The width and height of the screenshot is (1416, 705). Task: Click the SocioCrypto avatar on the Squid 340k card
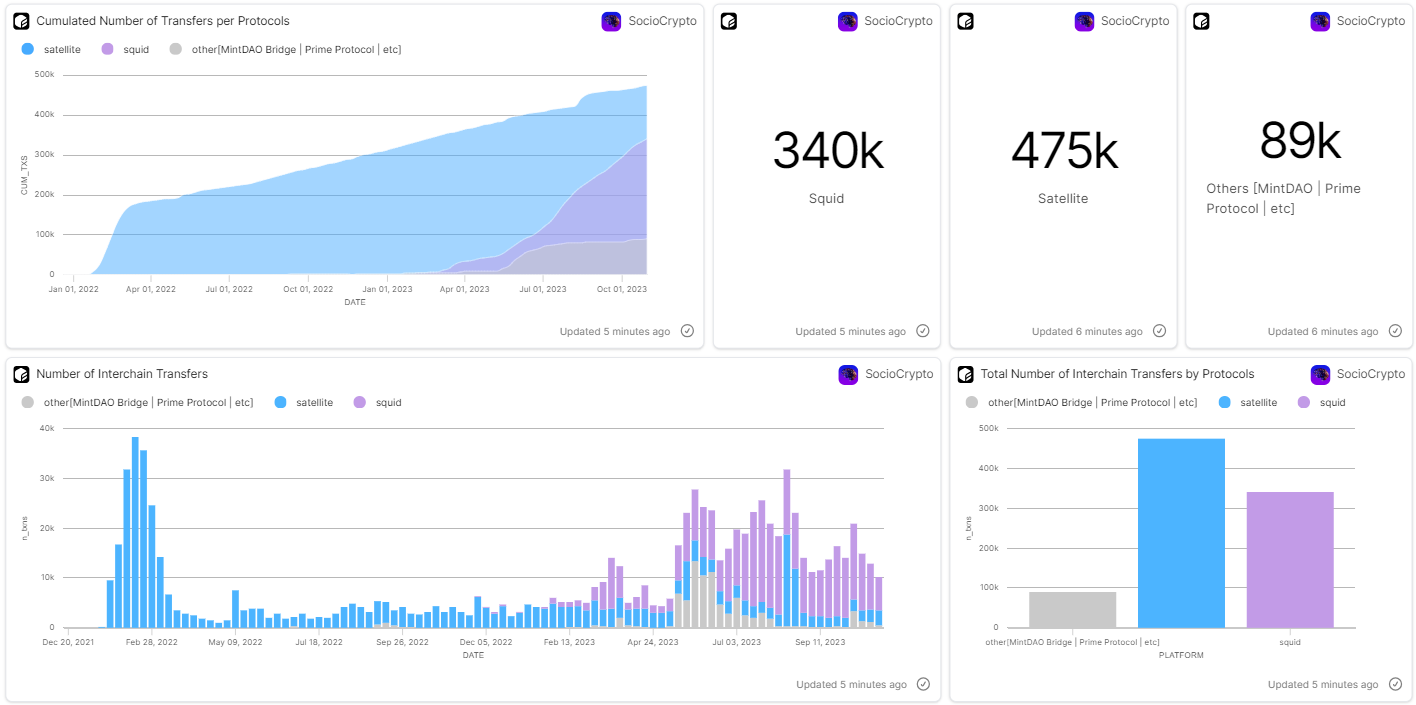[x=847, y=21]
